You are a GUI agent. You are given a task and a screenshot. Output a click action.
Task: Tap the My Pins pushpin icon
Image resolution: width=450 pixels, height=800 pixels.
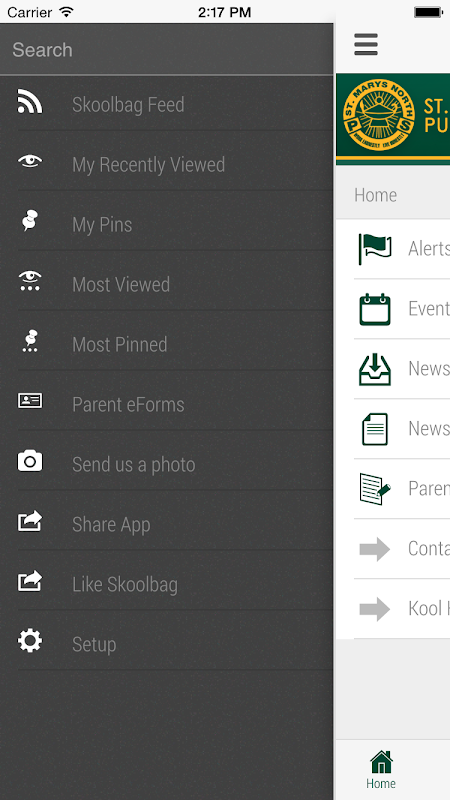(30, 220)
